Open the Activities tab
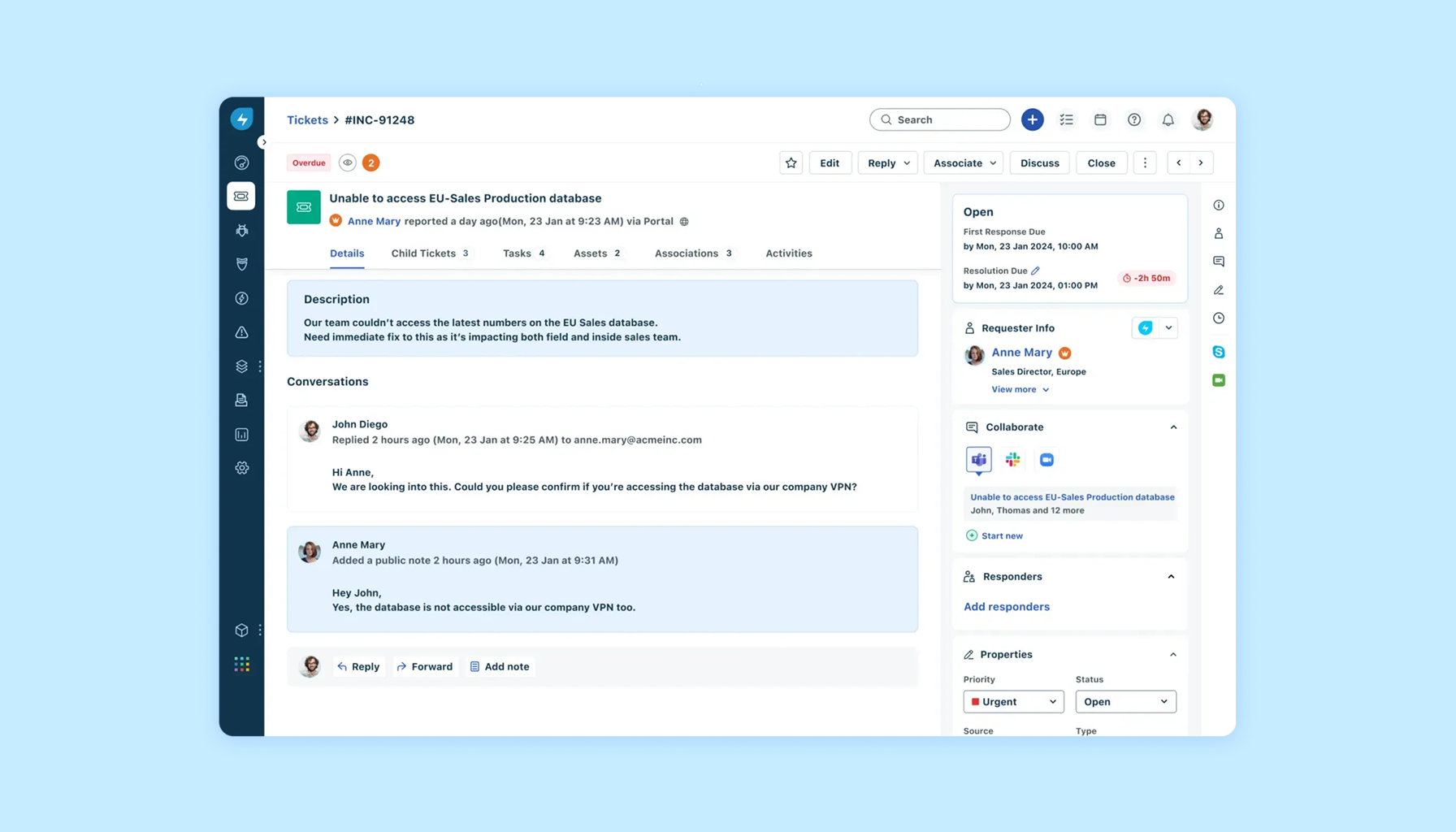Screen dimensions: 1456x832 788,253
